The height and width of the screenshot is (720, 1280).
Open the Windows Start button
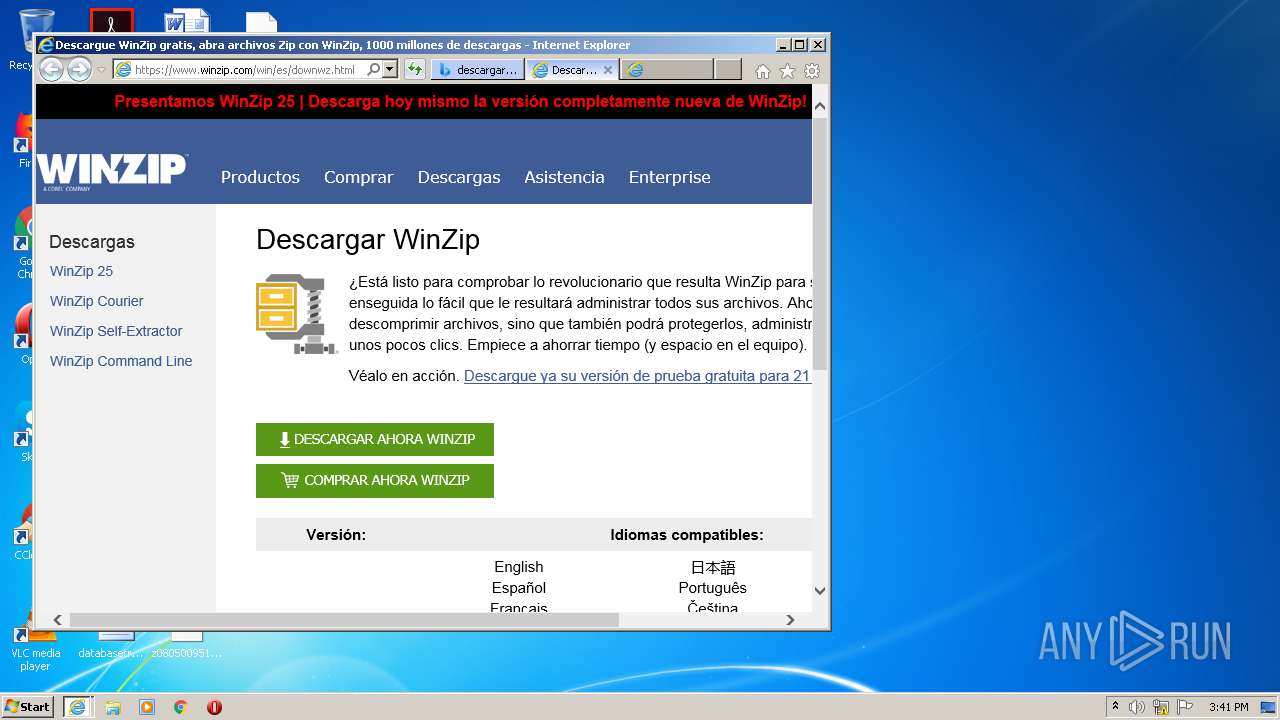tap(28, 706)
